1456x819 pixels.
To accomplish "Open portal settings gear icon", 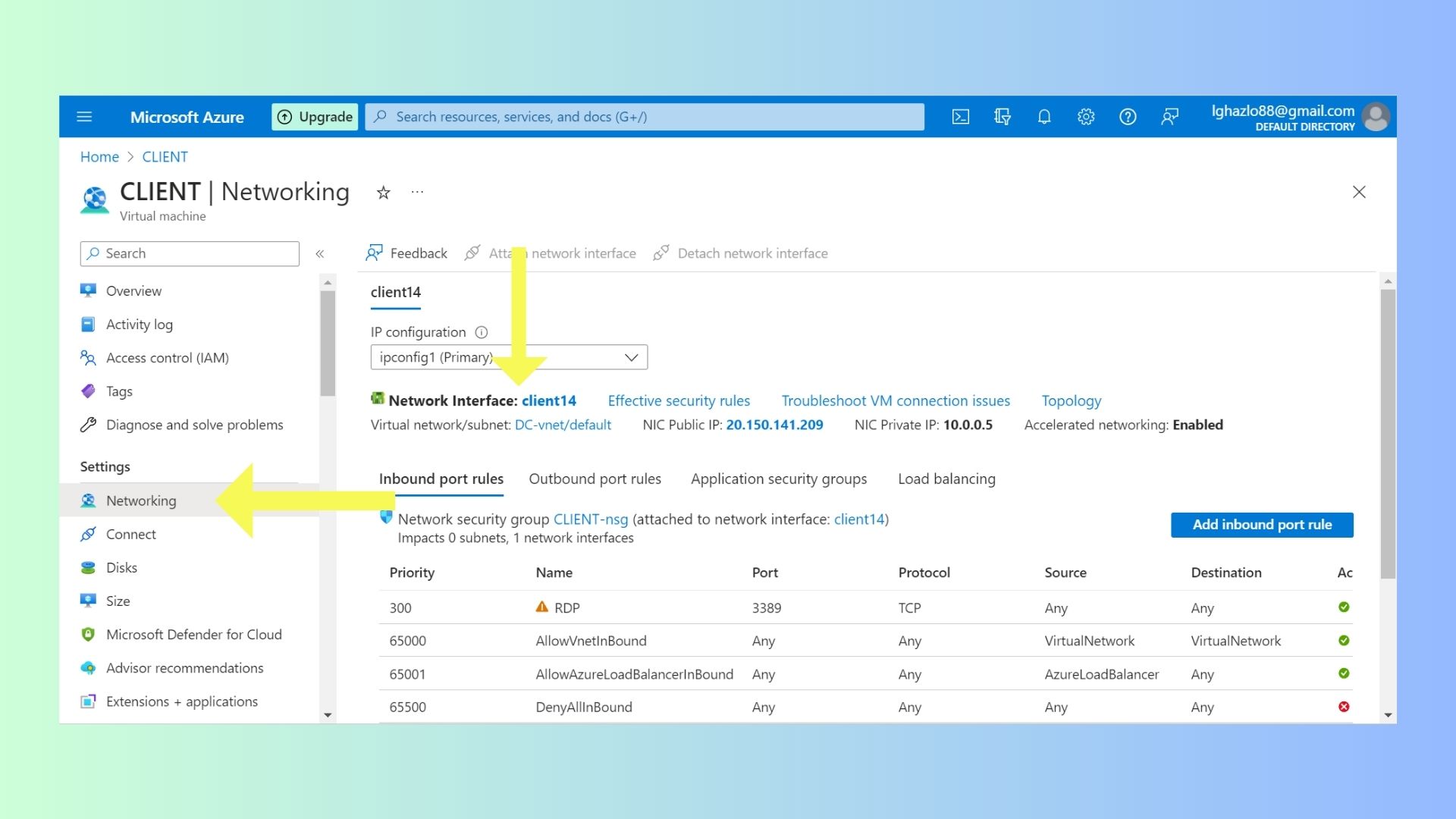I will [x=1086, y=117].
